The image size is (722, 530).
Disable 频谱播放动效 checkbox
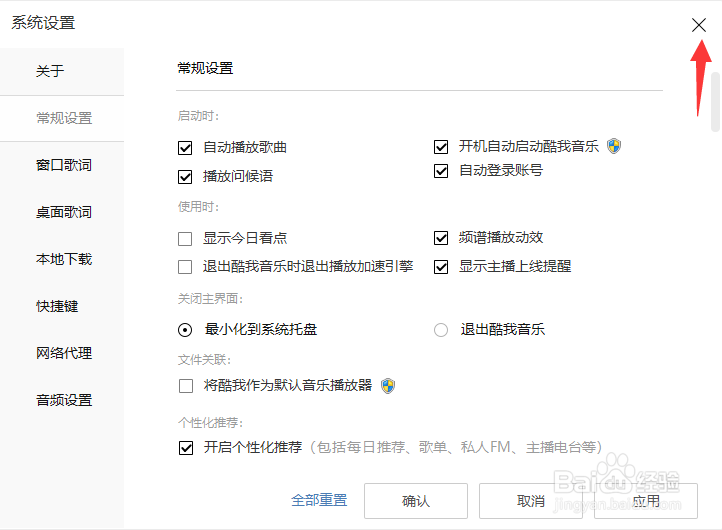pyautogui.click(x=441, y=238)
